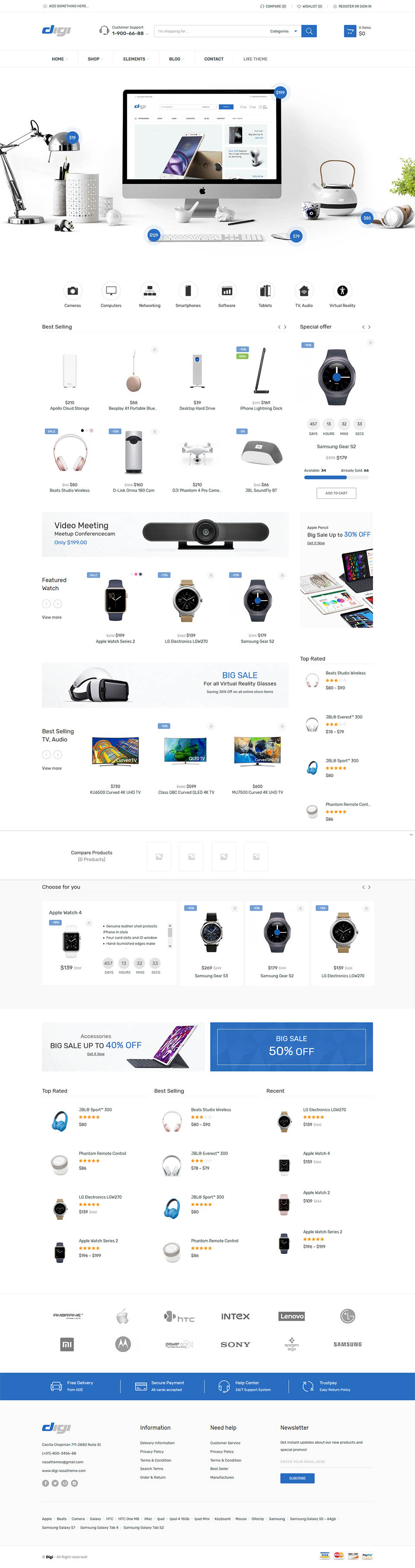Click the newsletter email input field

(x=326, y=1461)
